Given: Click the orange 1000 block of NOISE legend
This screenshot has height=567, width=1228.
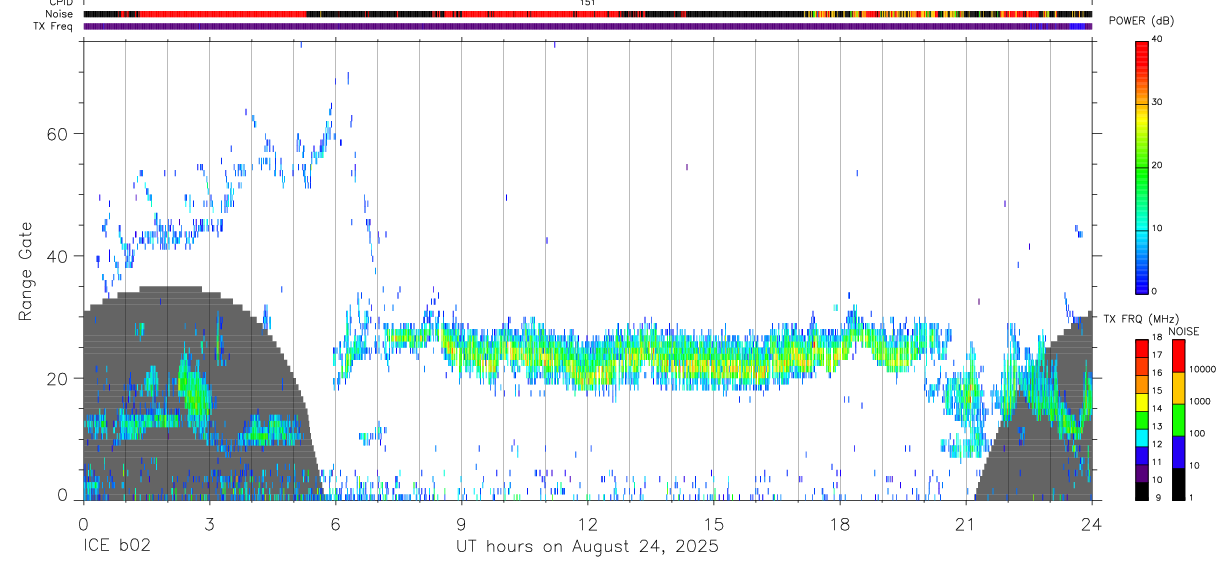Looking at the screenshot, I should (1177, 388).
